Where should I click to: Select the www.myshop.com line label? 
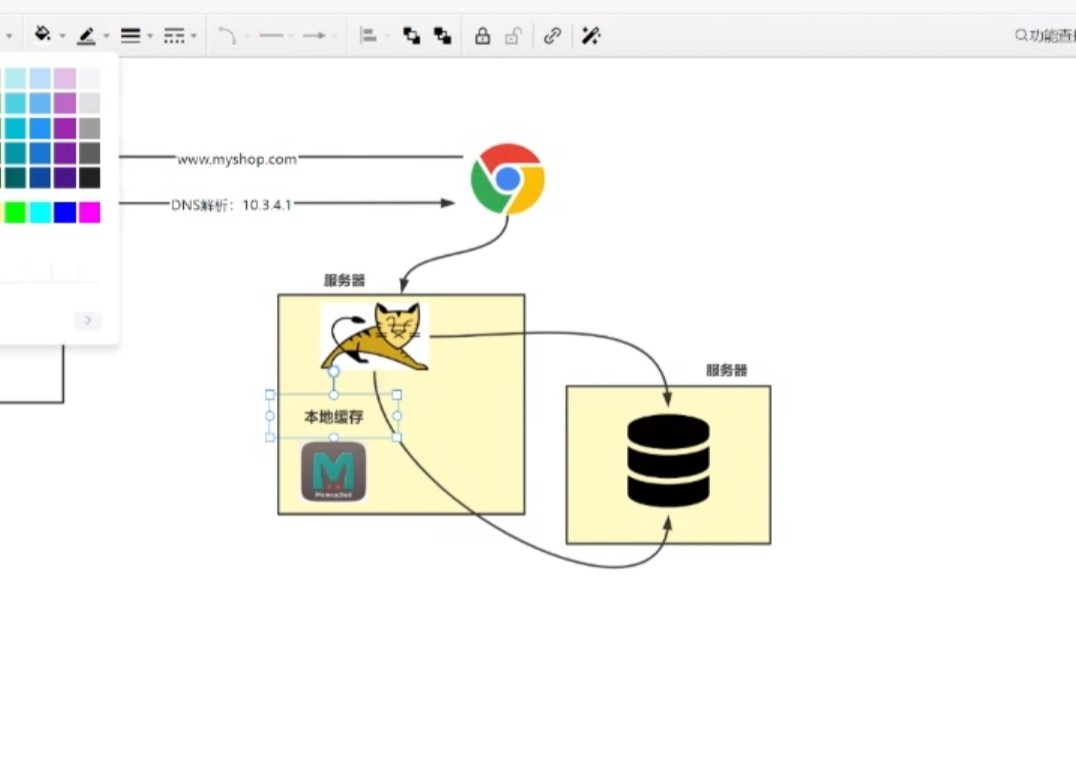coord(237,159)
